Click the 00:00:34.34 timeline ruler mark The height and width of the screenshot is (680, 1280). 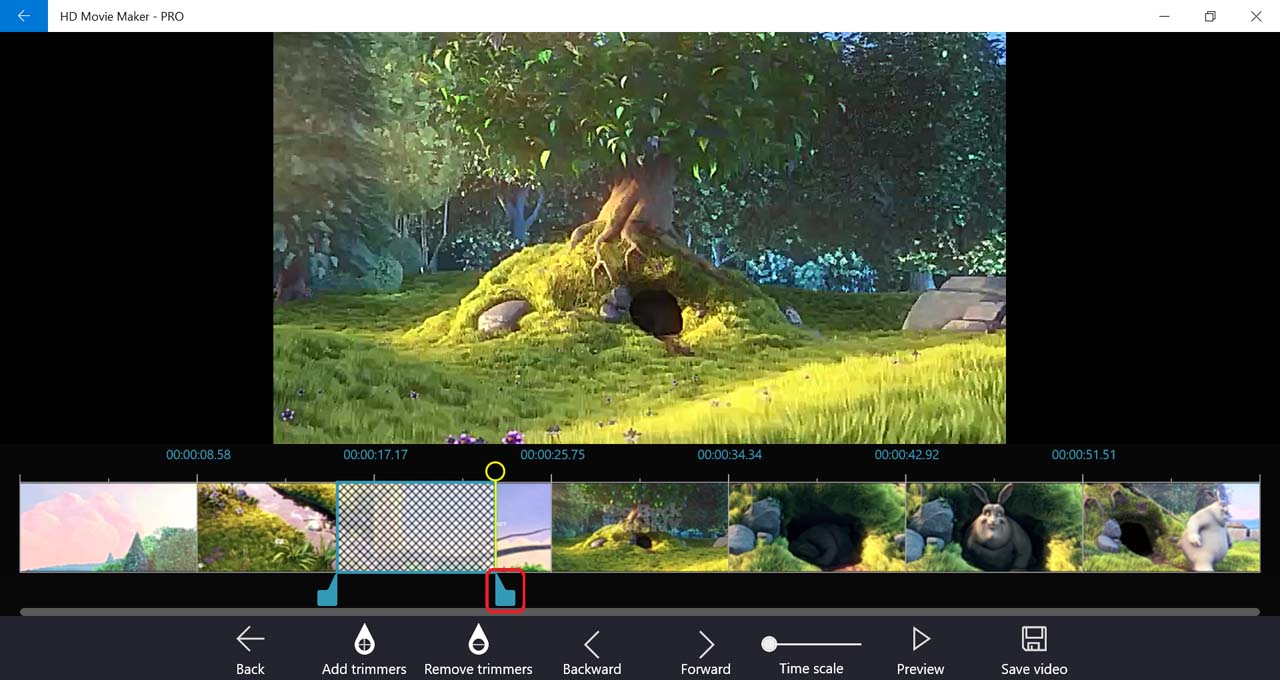coord(729,455)
